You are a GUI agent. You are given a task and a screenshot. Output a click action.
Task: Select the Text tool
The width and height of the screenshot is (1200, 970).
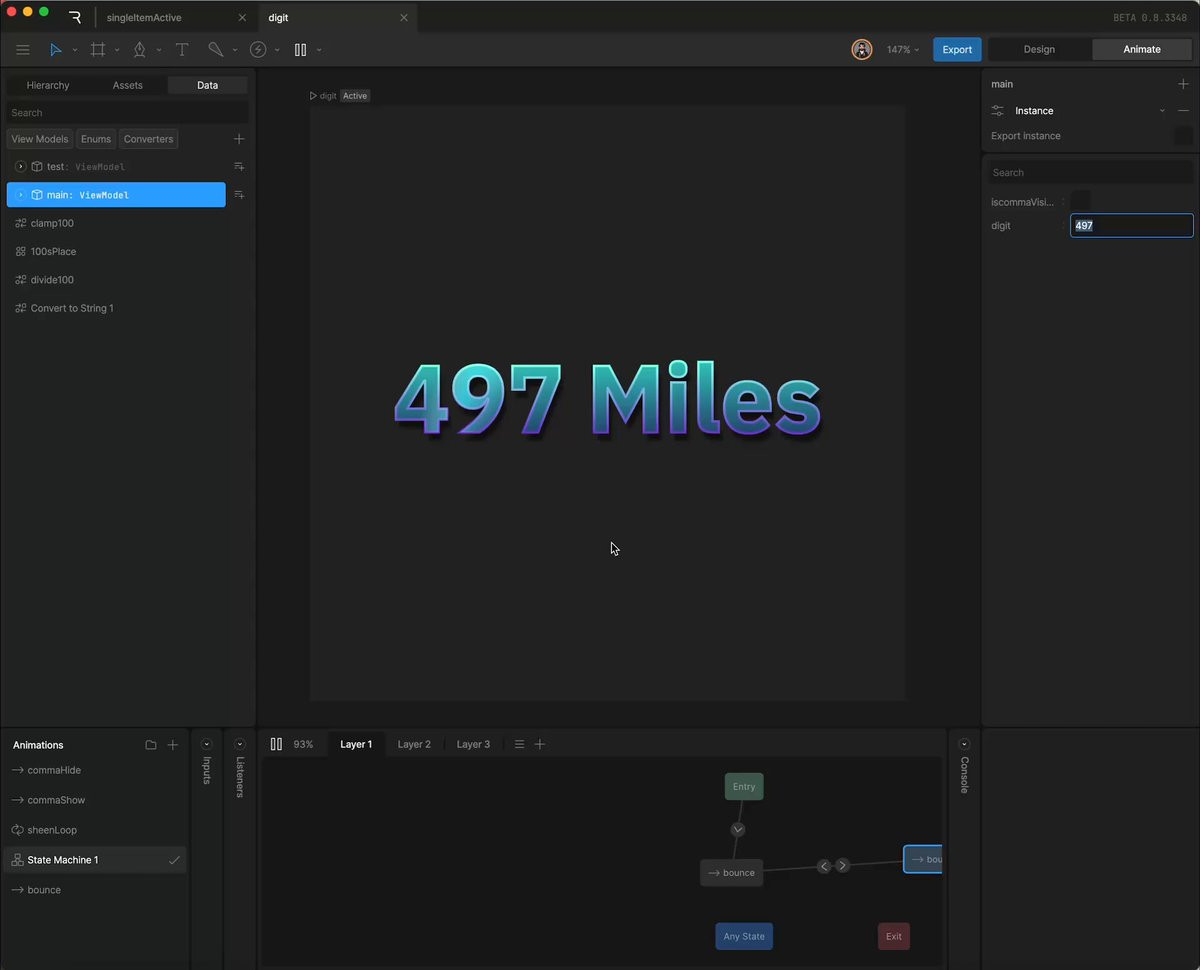pos(182,50)
